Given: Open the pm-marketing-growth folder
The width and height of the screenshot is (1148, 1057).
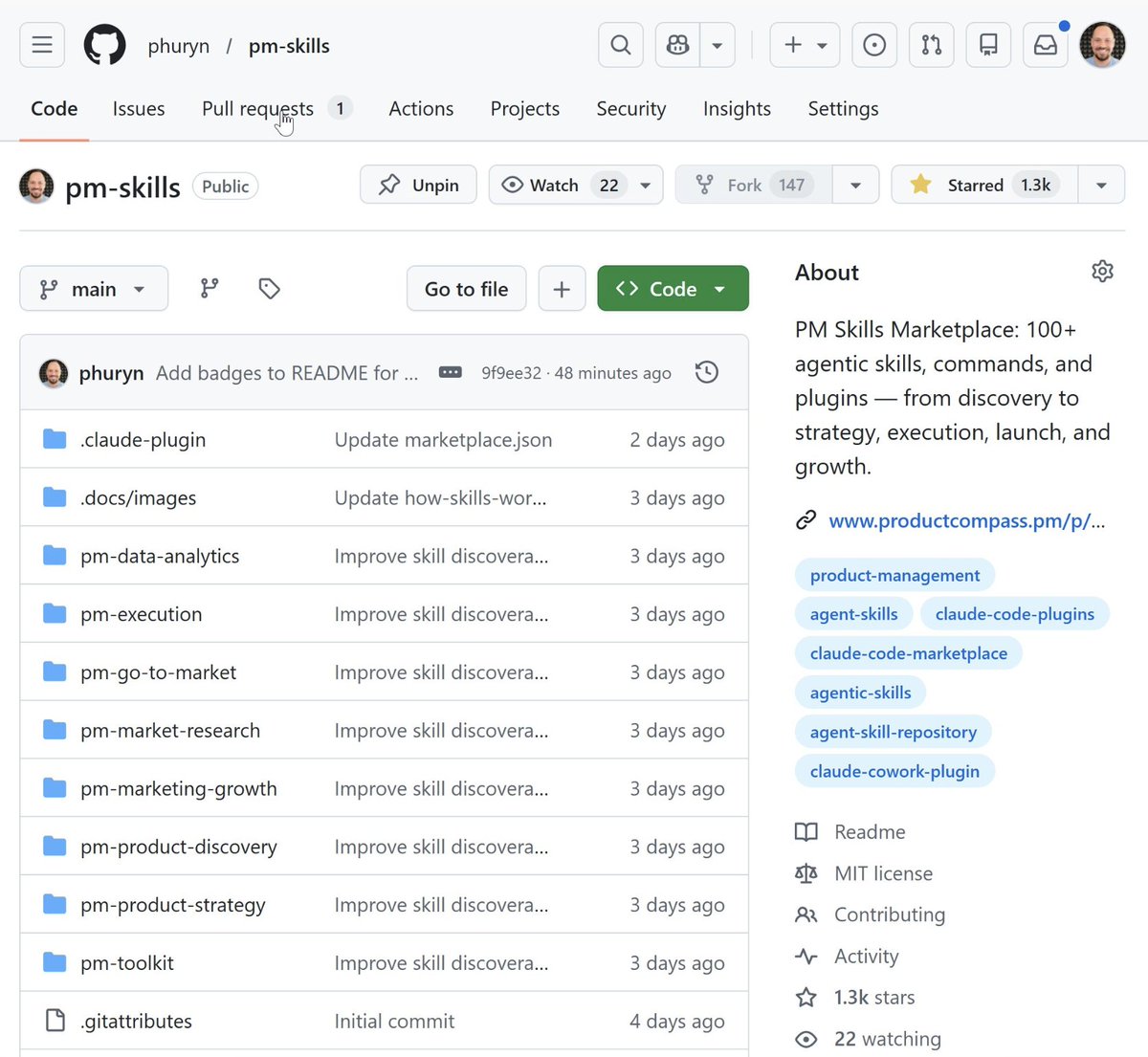Looking at the screenshot, I should pos(179,789).
